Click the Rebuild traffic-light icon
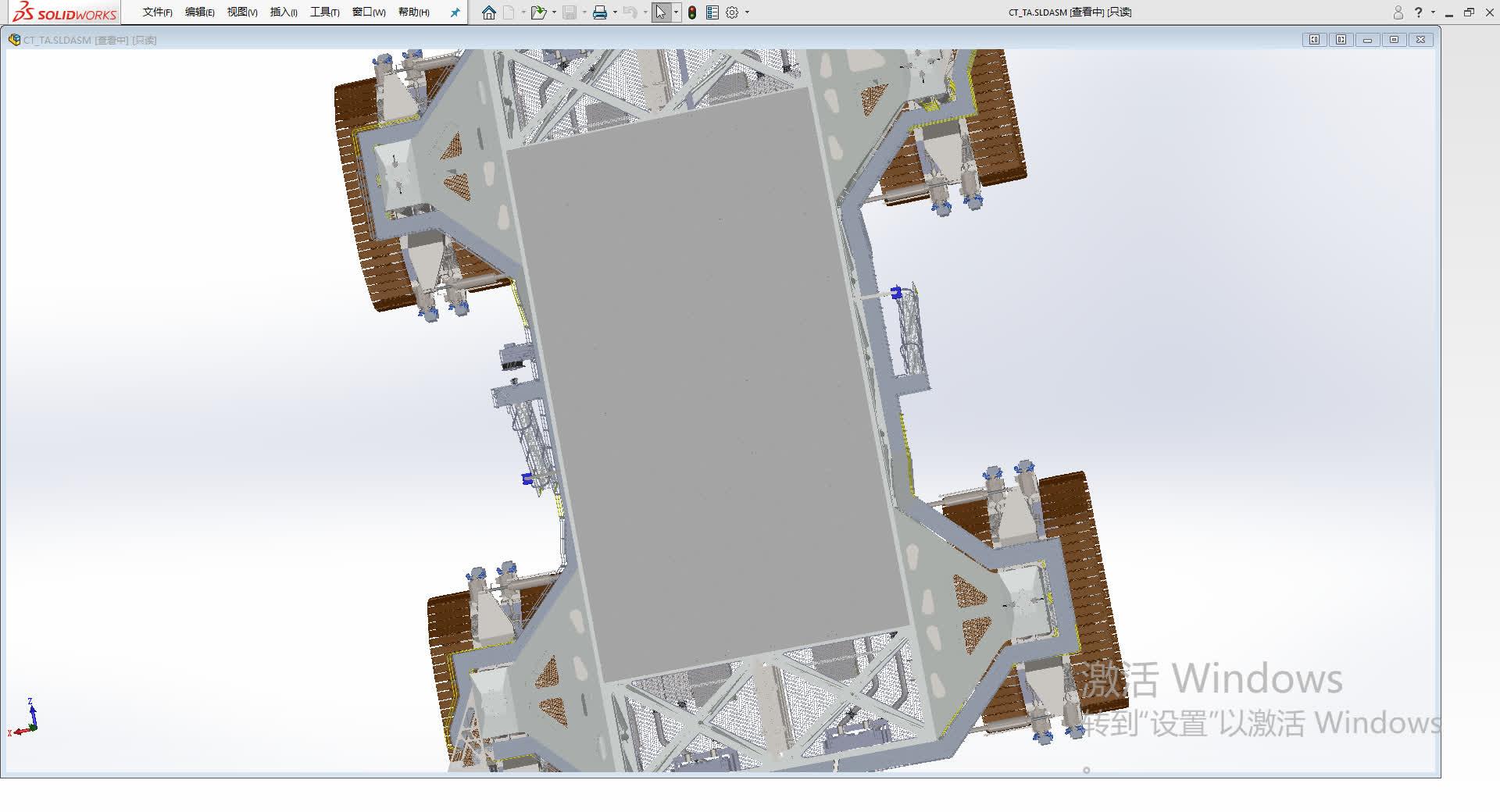This screenshot has height=812, width=1500. pyautogui.click(x=692, y=12)
